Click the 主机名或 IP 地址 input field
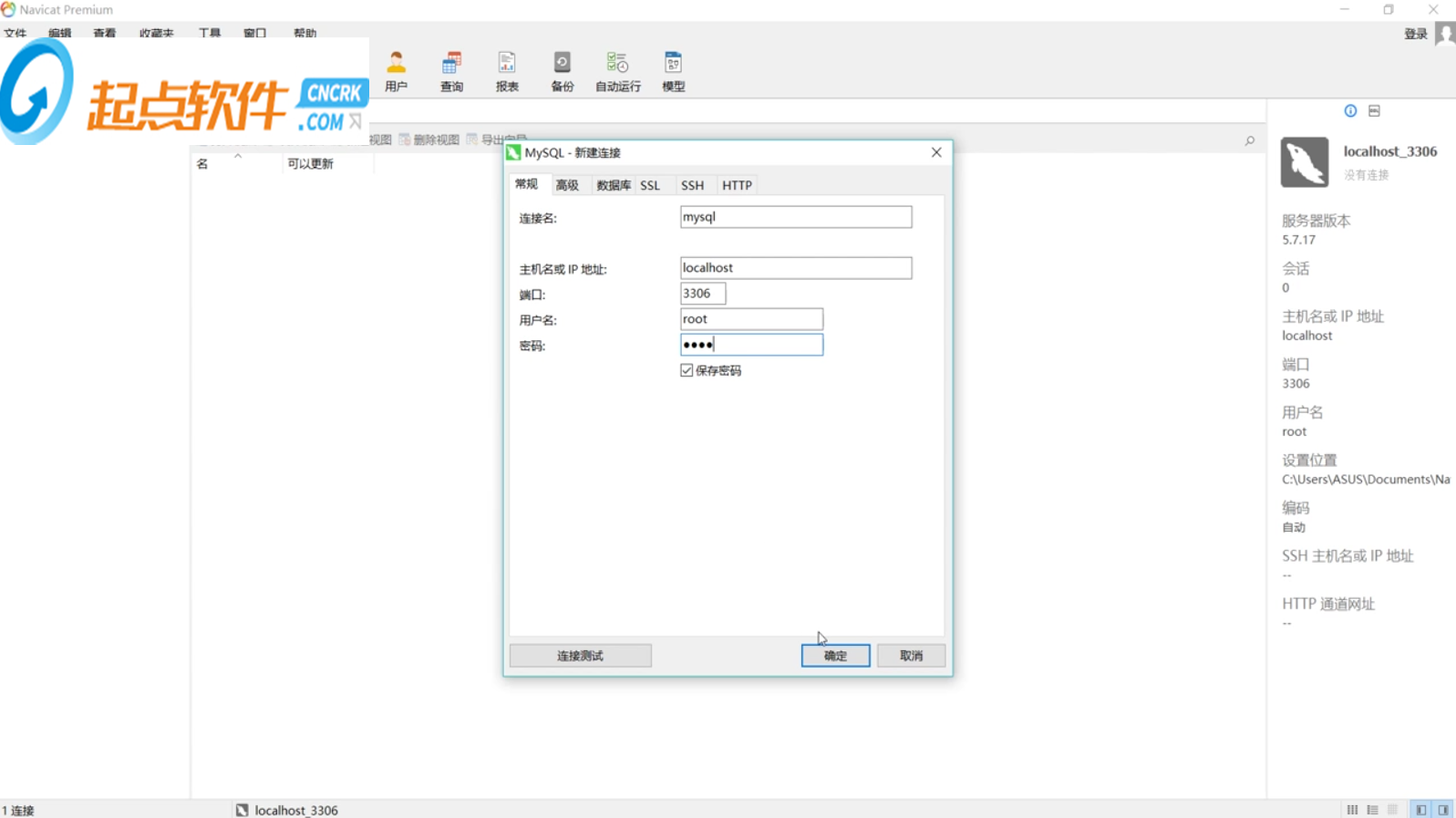The image size is (1456, 818). [x=796, y=268]
